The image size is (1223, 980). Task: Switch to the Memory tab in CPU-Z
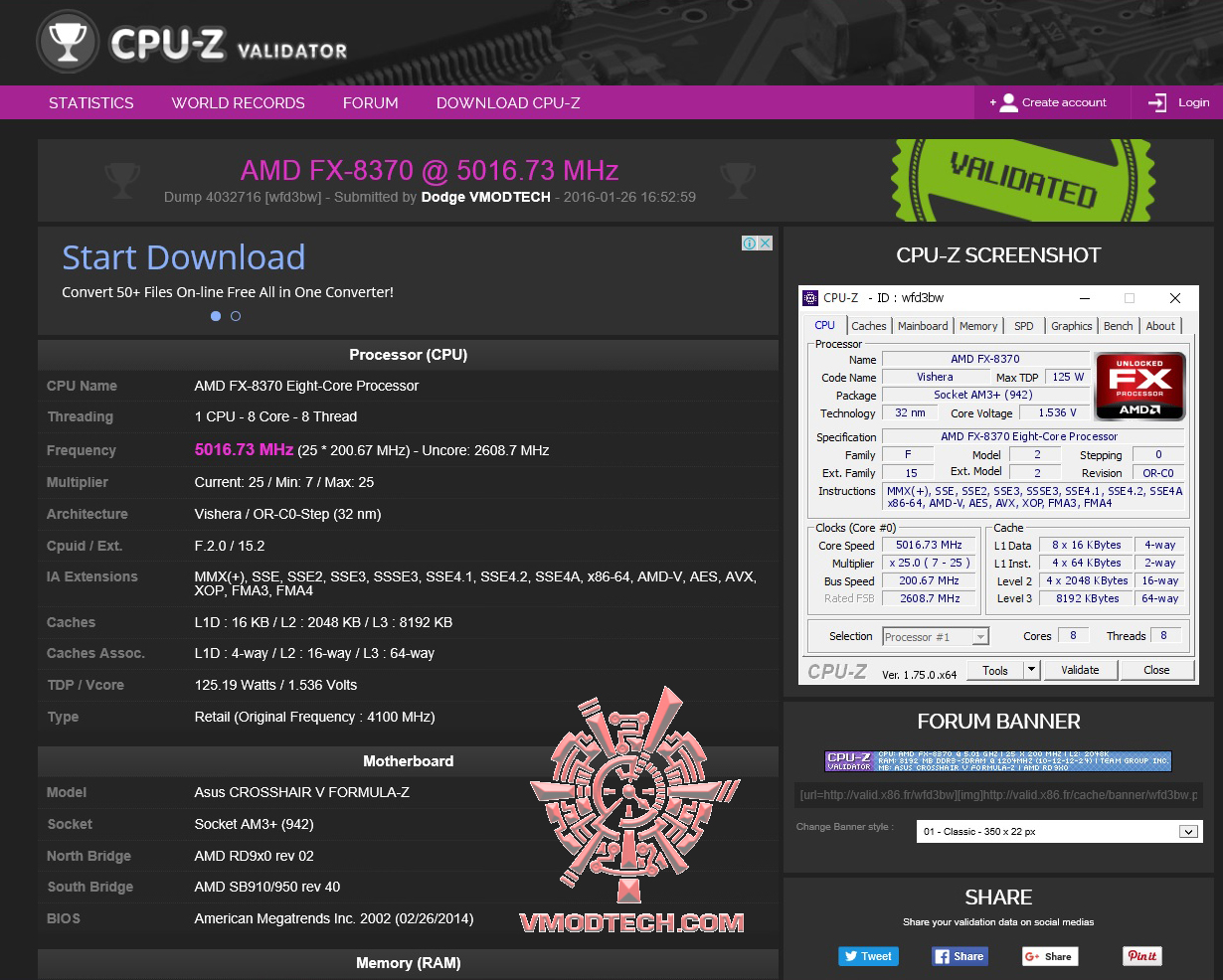tap(978, 326)
